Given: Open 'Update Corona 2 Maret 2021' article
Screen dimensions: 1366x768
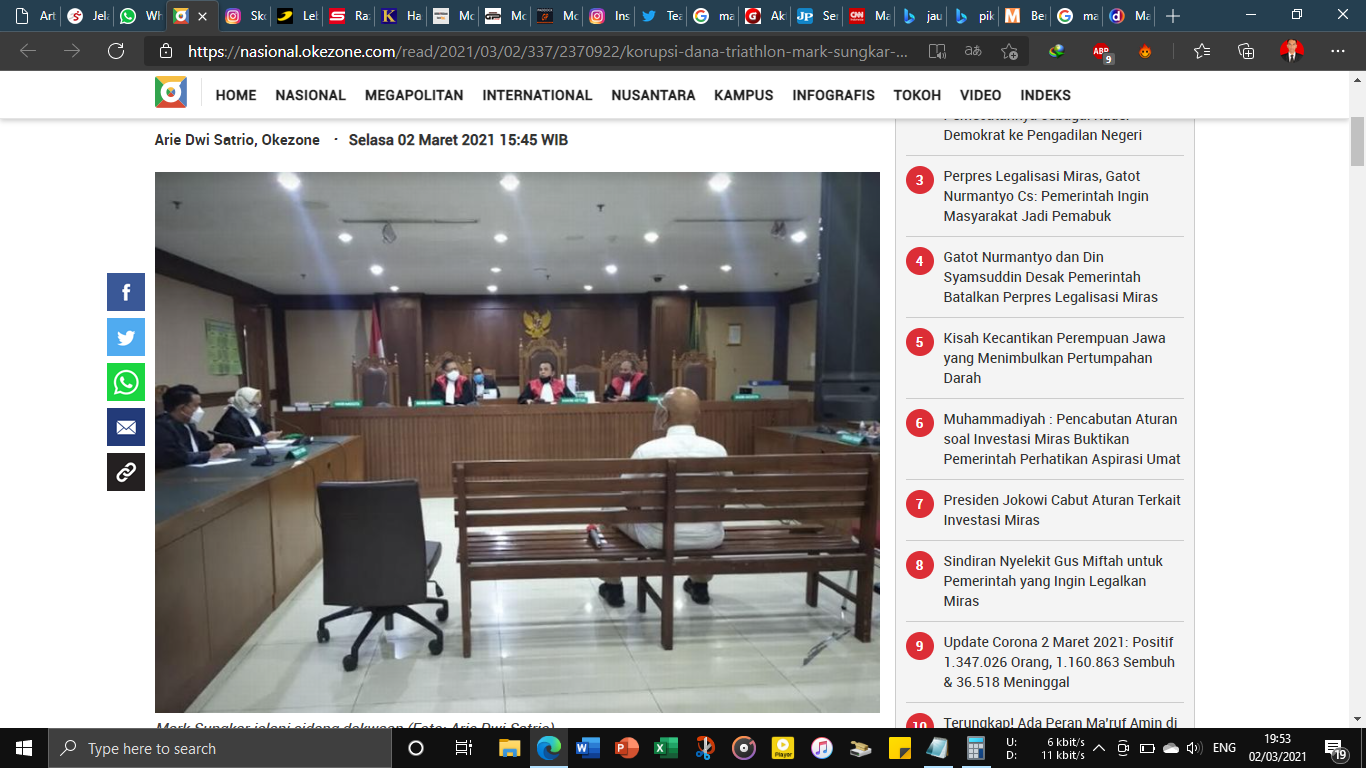Looking at the screenshot, I should (1059, 662).
